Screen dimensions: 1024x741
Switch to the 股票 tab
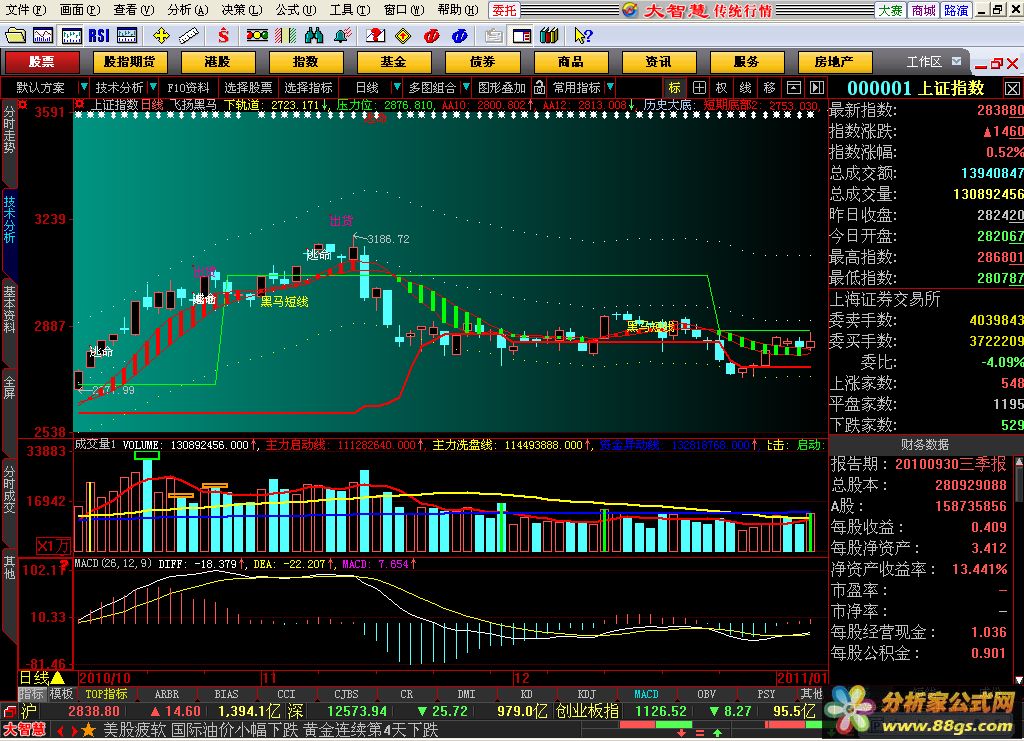pyautogui.click(x=42, y=62)
